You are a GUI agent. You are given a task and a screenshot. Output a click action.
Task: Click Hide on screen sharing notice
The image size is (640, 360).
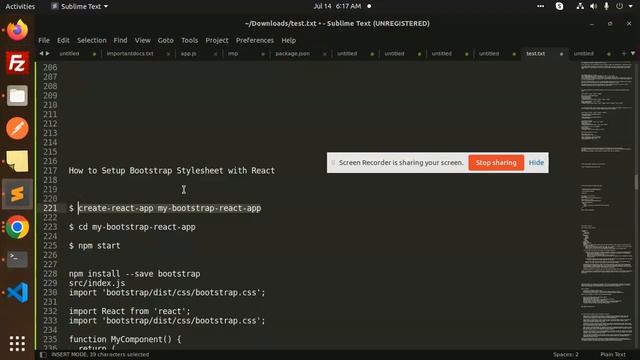[536, 162]
